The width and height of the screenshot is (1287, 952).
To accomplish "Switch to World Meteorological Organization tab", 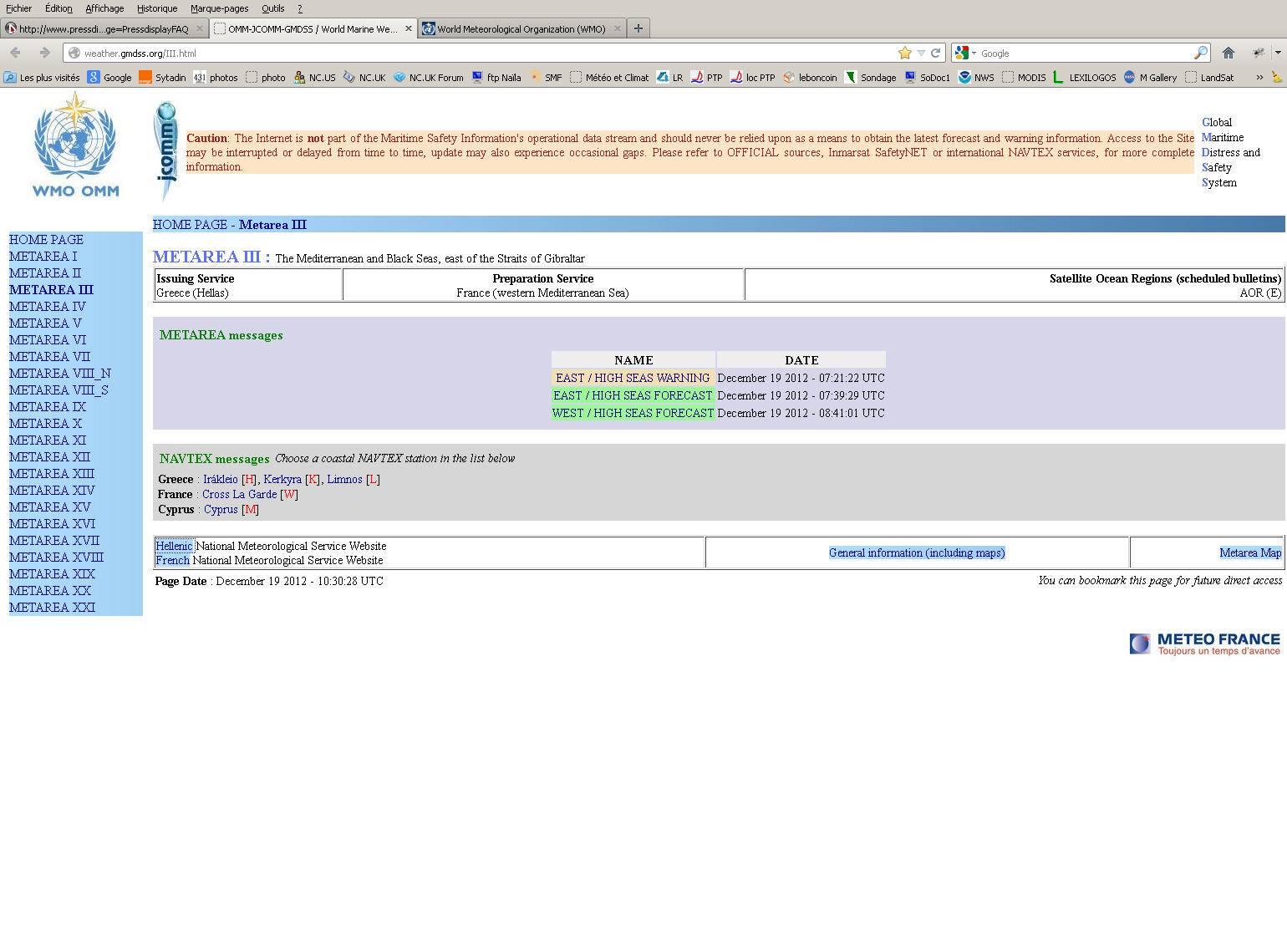I will pos(521,28).
